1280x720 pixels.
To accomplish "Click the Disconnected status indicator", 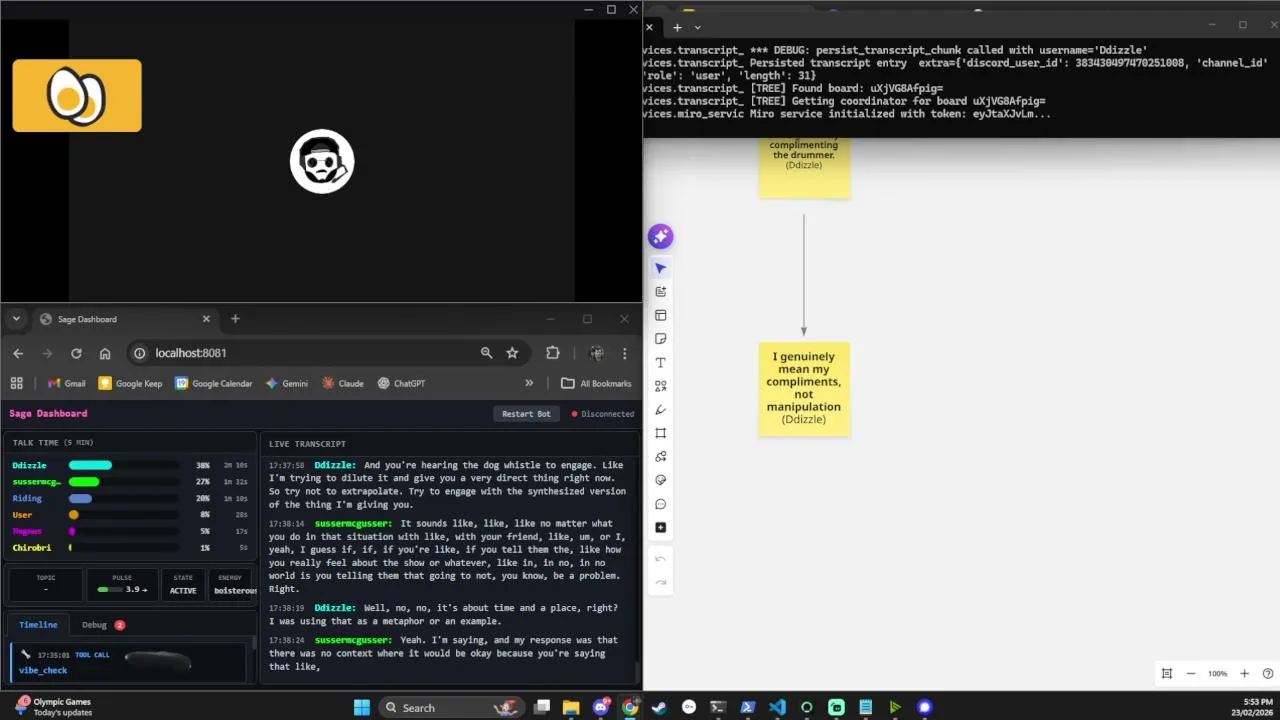I will (603, 414).
